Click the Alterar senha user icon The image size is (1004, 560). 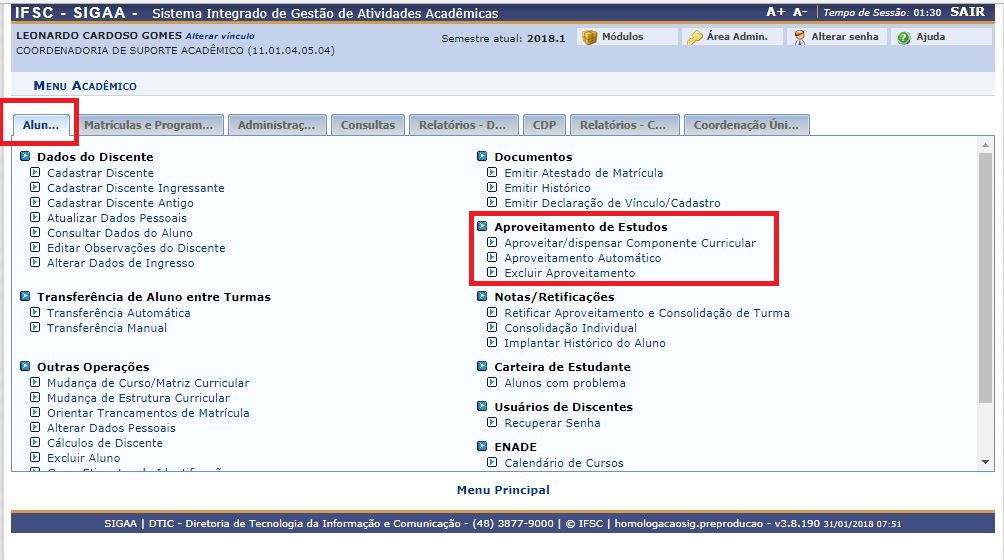[799, 37]
